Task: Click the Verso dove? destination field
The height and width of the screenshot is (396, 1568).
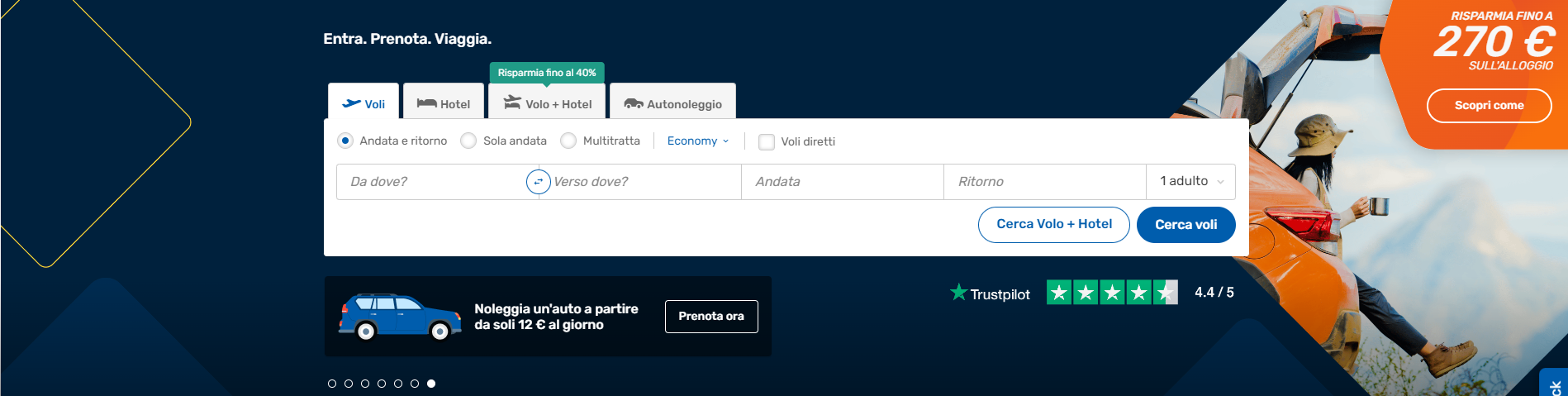Action: click(x=640, y=182)
